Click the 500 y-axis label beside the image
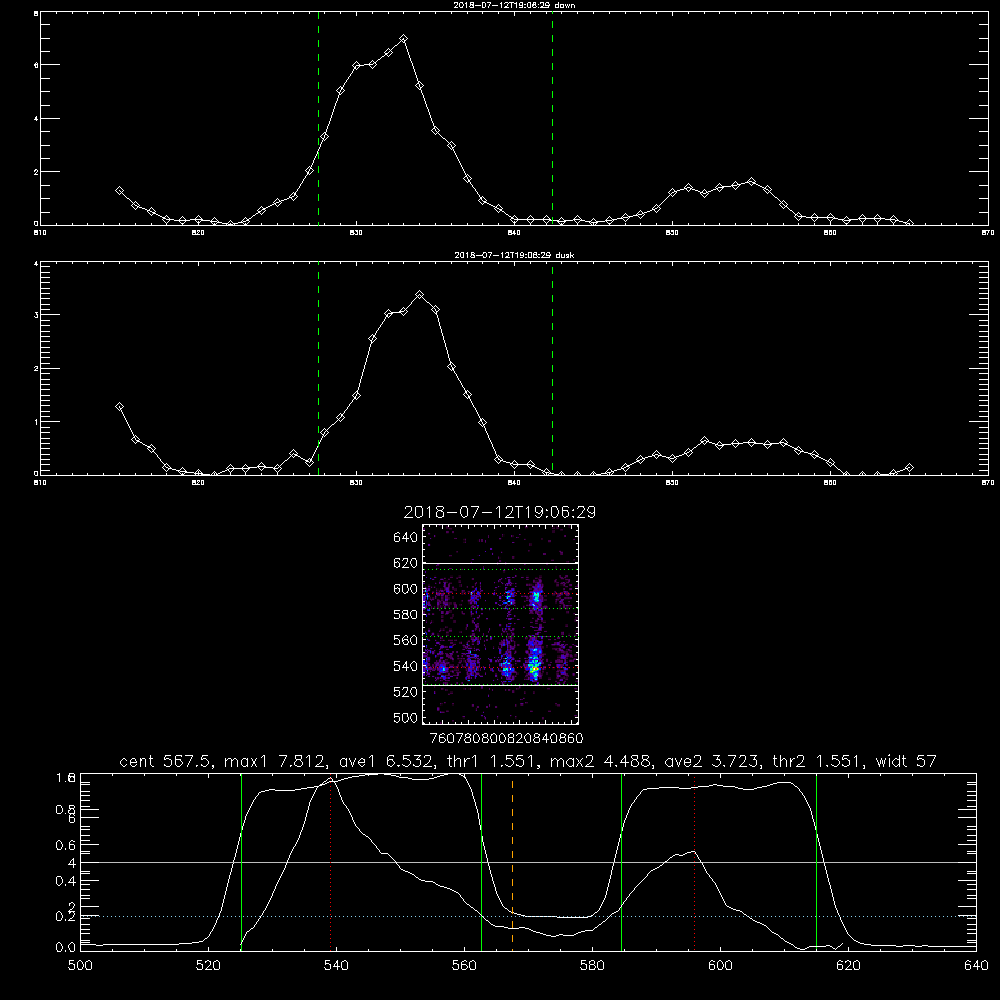 click(x=406, y=717)
